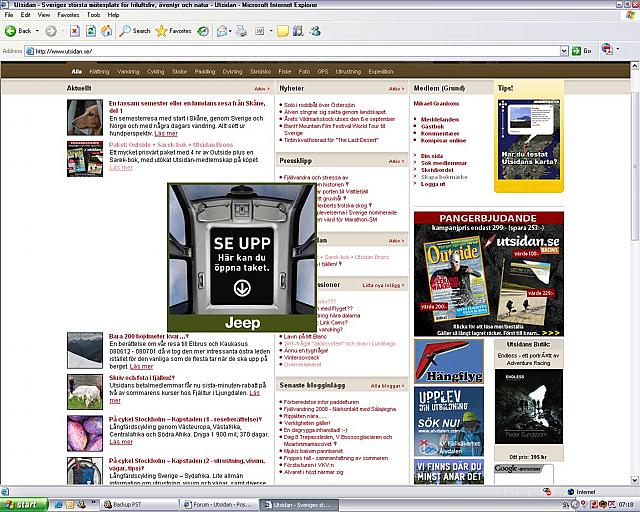Click the system tray clock showing 07:18
Screen dimensions: 640x512
tap(626, 505)
